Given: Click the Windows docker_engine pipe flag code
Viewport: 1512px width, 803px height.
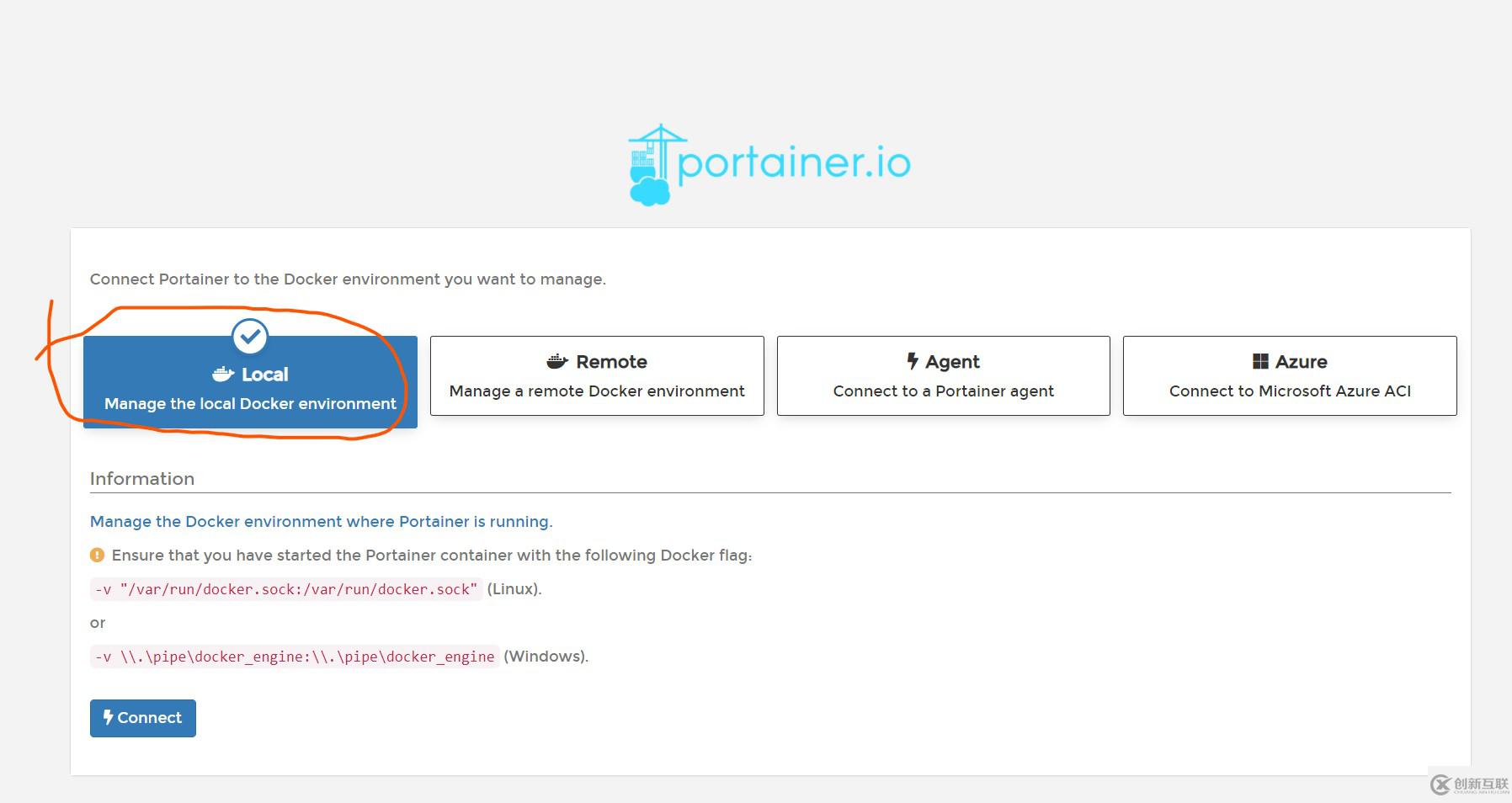Looking at the screenshot, I should [x=295, y=657].
